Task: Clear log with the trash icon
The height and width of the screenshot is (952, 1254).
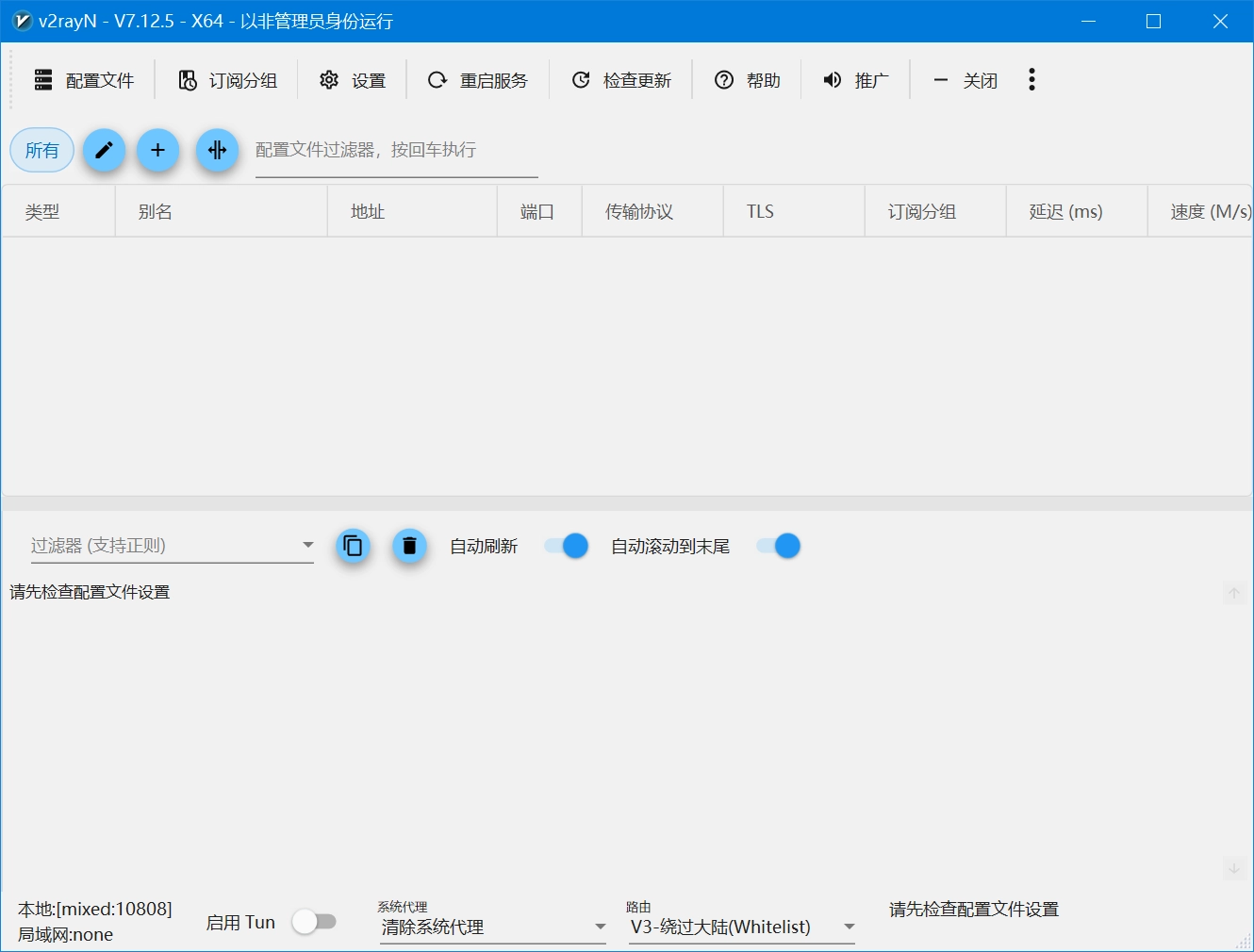Action: pos(409,546)
